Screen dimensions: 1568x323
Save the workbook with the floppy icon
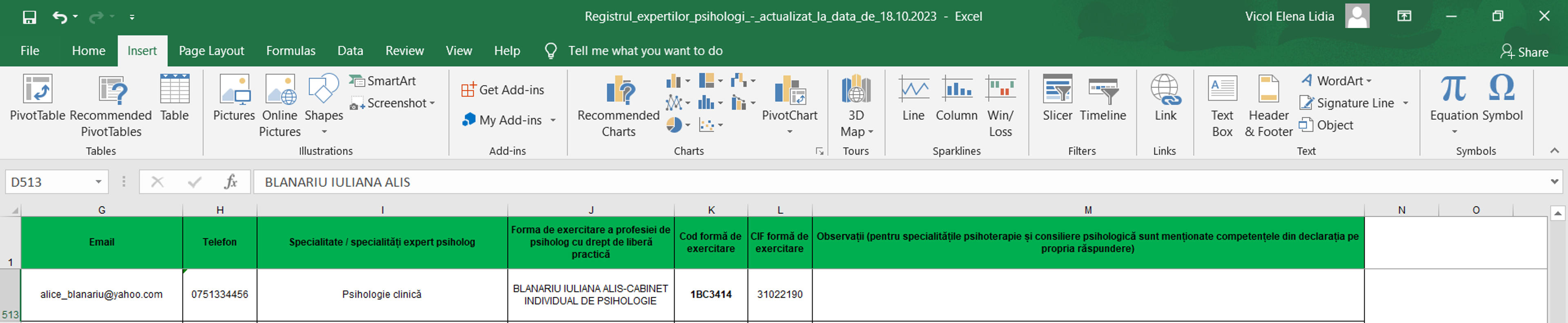coord(29,17)
